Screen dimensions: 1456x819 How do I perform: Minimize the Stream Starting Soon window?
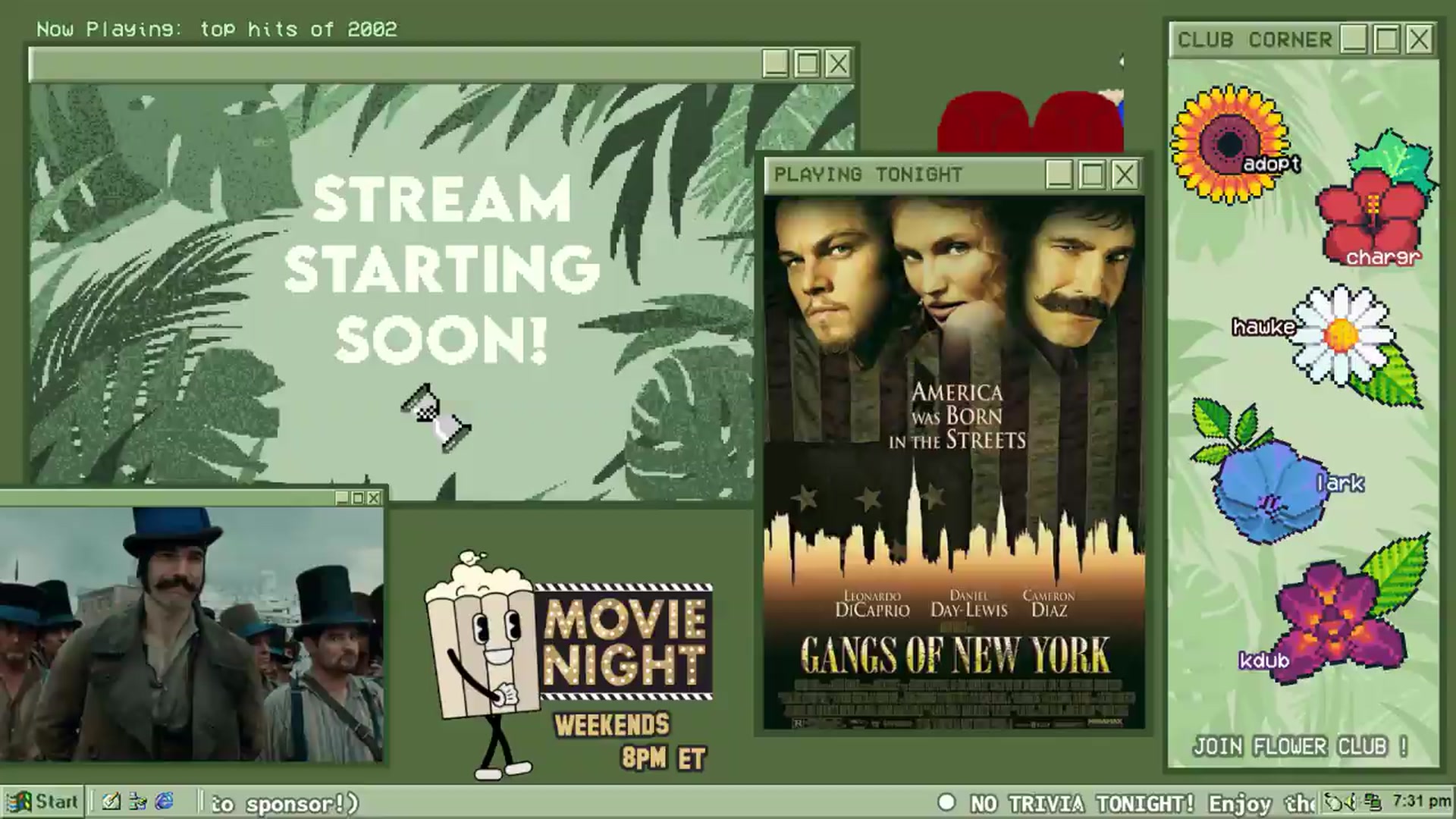click(775, 64)
